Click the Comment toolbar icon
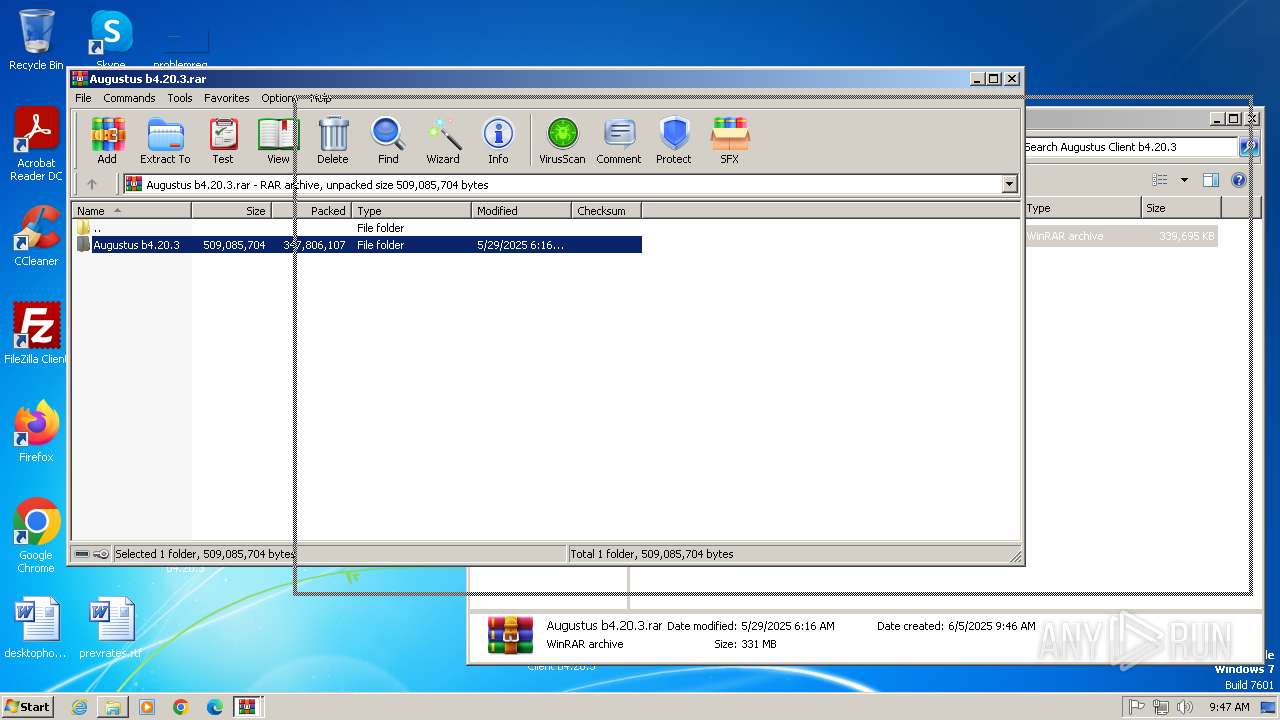This screenshot has width=1280, height=720. coord(619,140)
